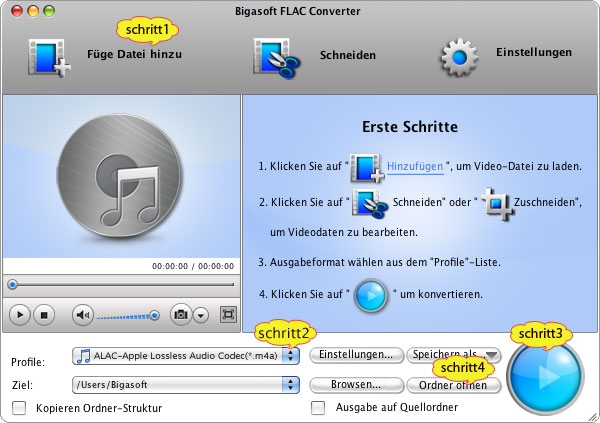The height and width of the screenshot is (423, 600).
Task: Click the Einstellungen toolbar label
Action: 534,52
